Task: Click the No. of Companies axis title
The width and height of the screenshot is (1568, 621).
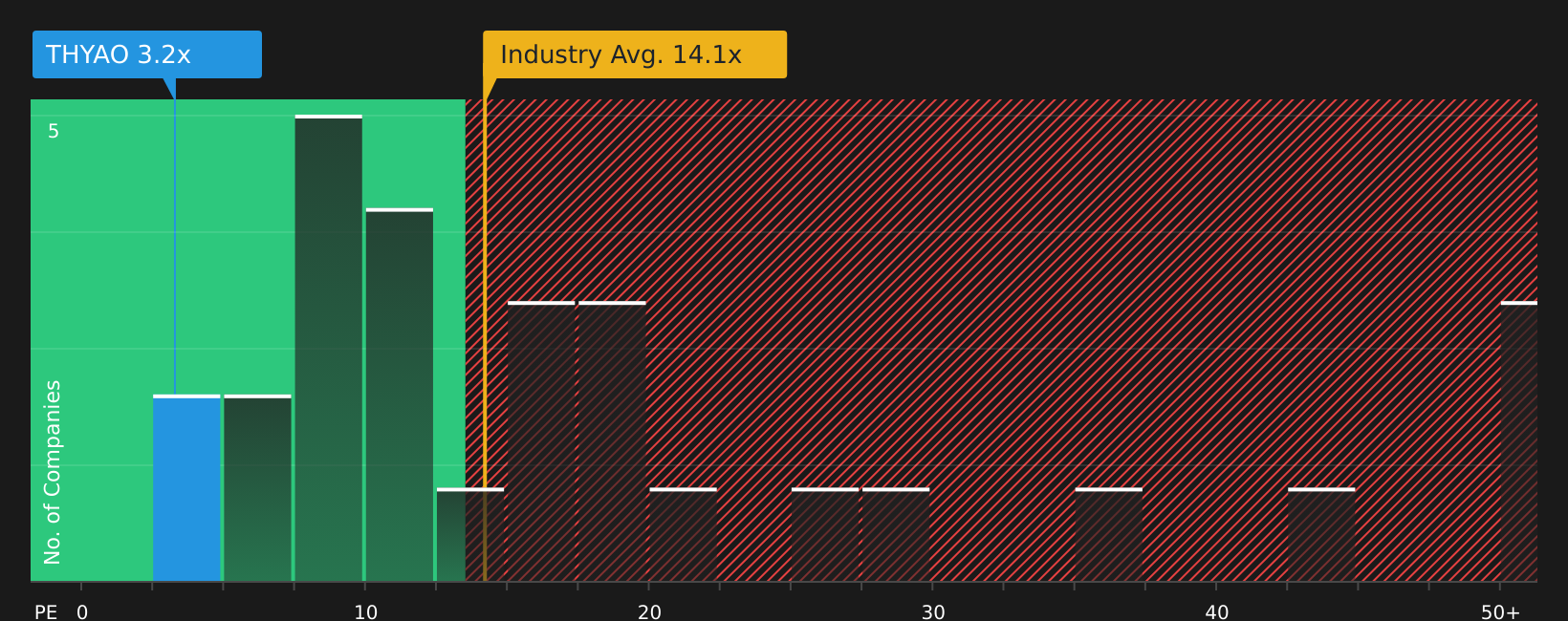Action: tap(53, 472)
